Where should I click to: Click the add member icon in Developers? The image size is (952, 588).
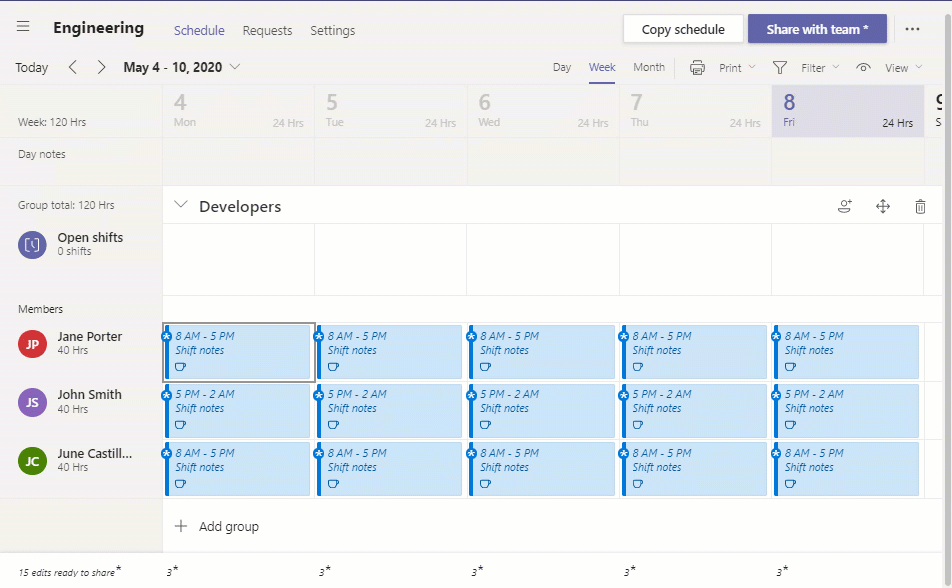pyautogui.click(x=845, y=207)
